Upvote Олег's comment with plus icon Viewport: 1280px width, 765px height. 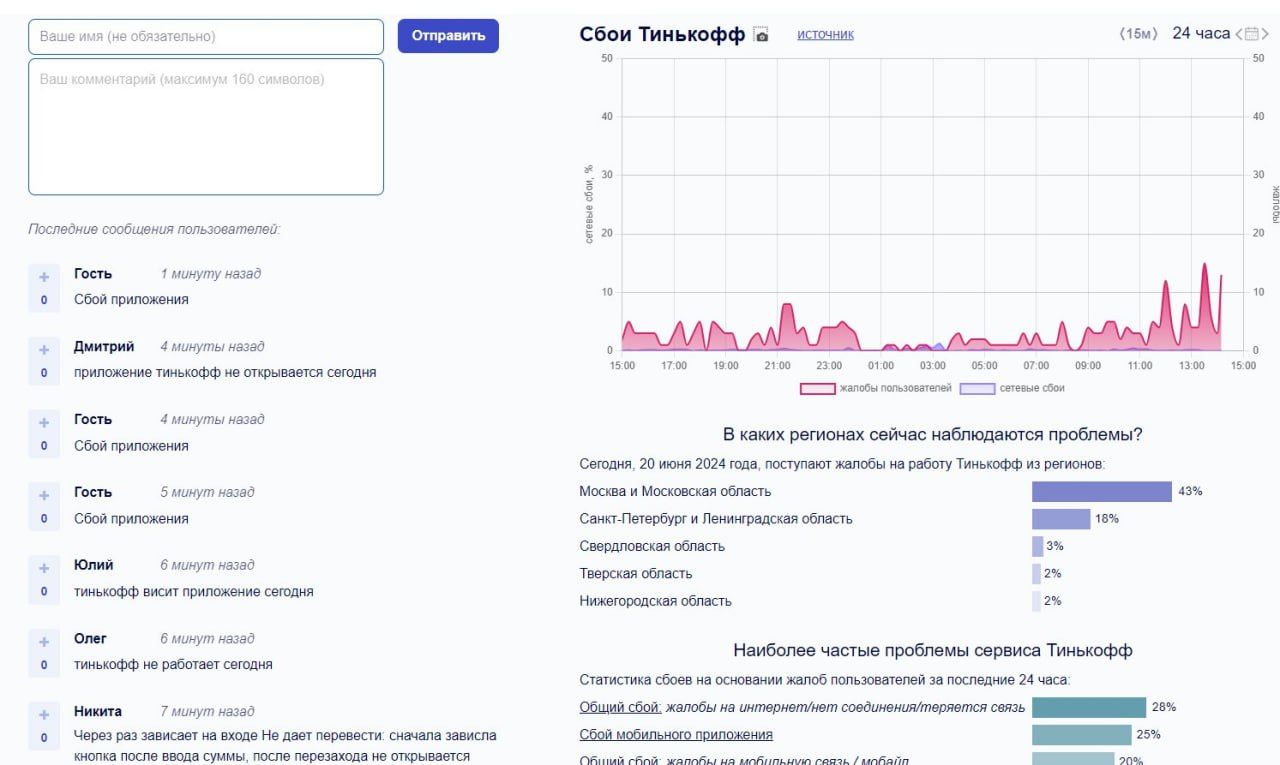click(x=44, y=641)
